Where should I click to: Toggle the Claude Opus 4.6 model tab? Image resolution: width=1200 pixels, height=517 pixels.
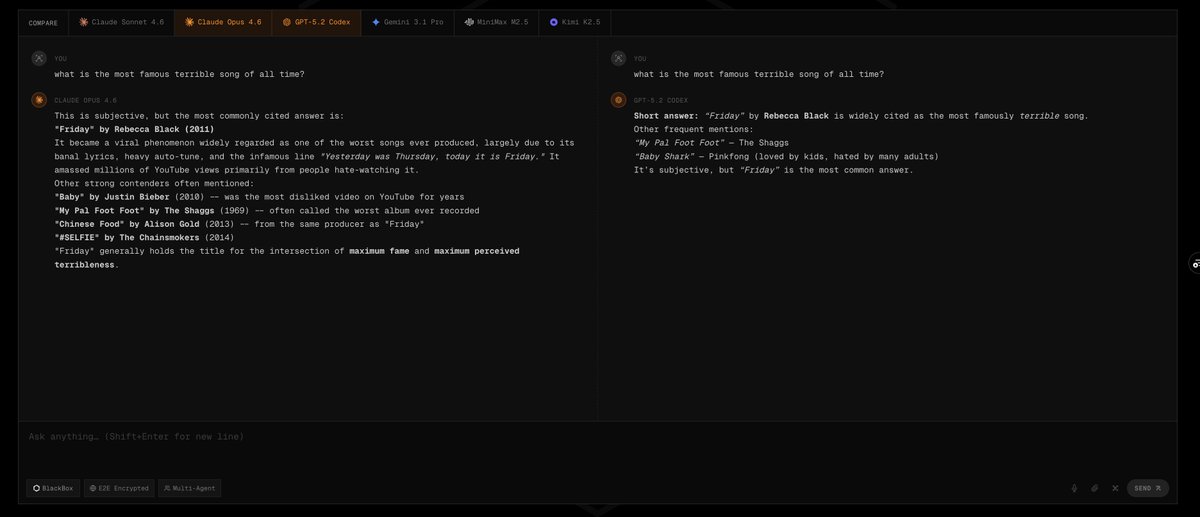tap(223, 22)
